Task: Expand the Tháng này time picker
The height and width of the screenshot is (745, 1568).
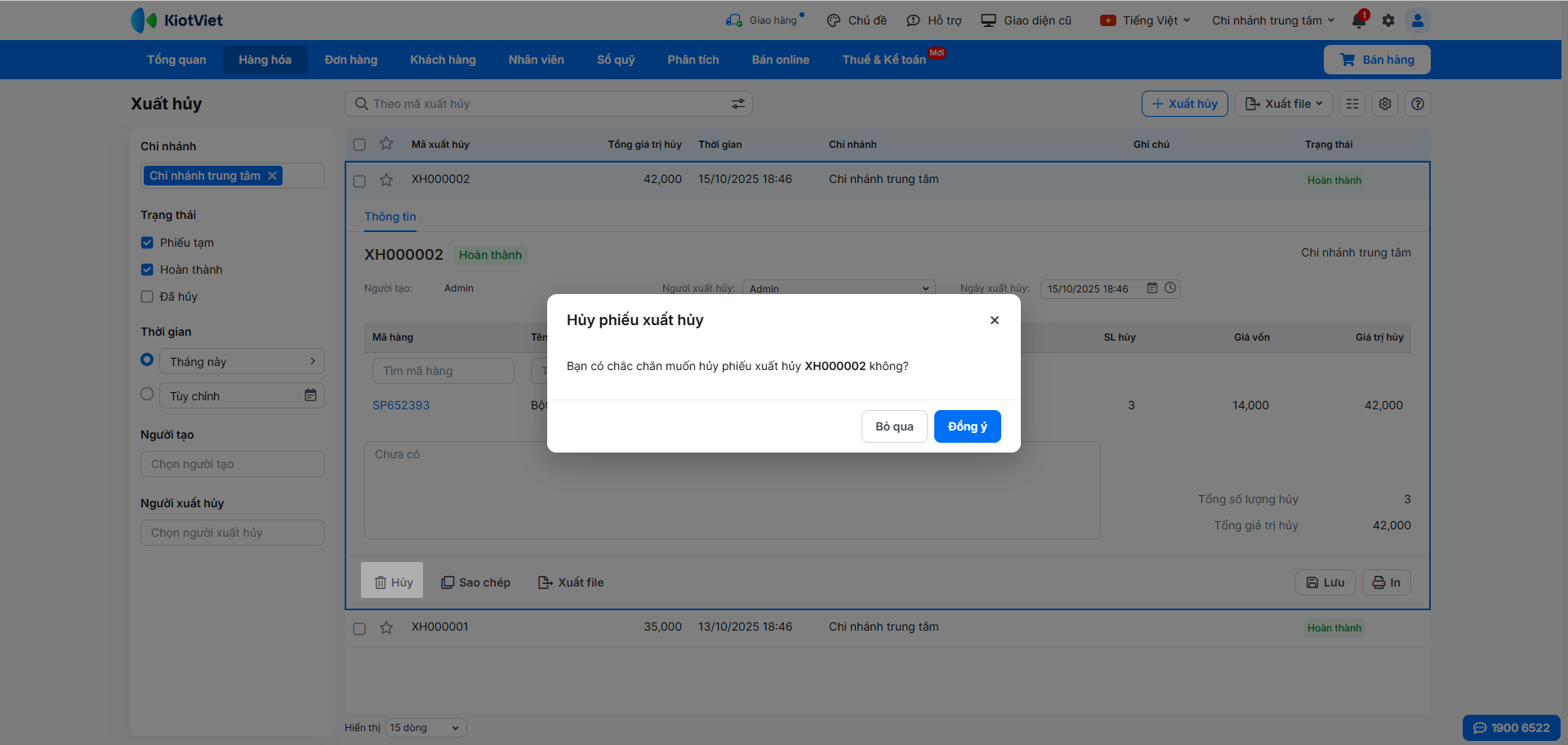Action: (x=242, y=361)
